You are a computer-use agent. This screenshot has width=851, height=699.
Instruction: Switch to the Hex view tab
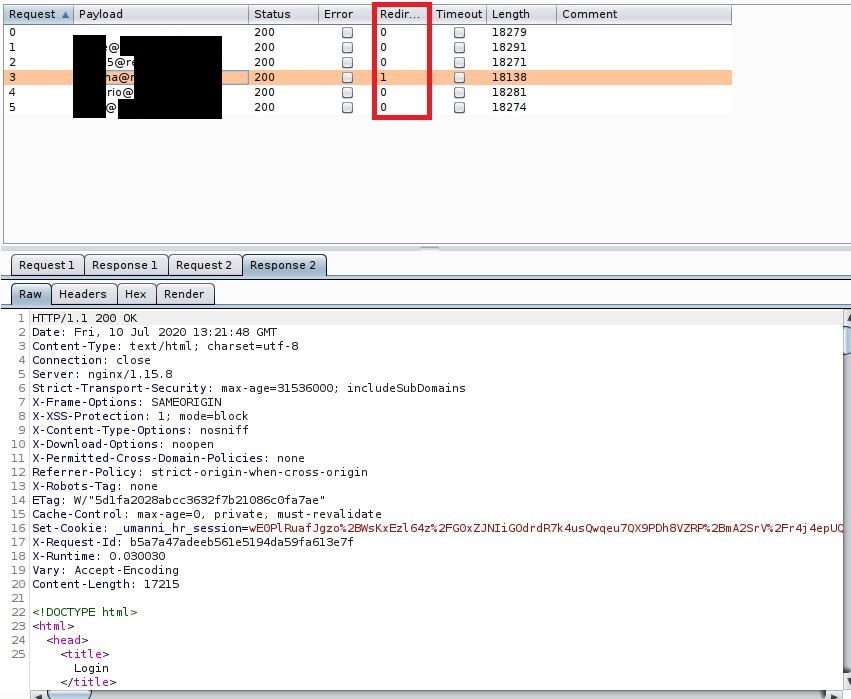coord(136,294)
